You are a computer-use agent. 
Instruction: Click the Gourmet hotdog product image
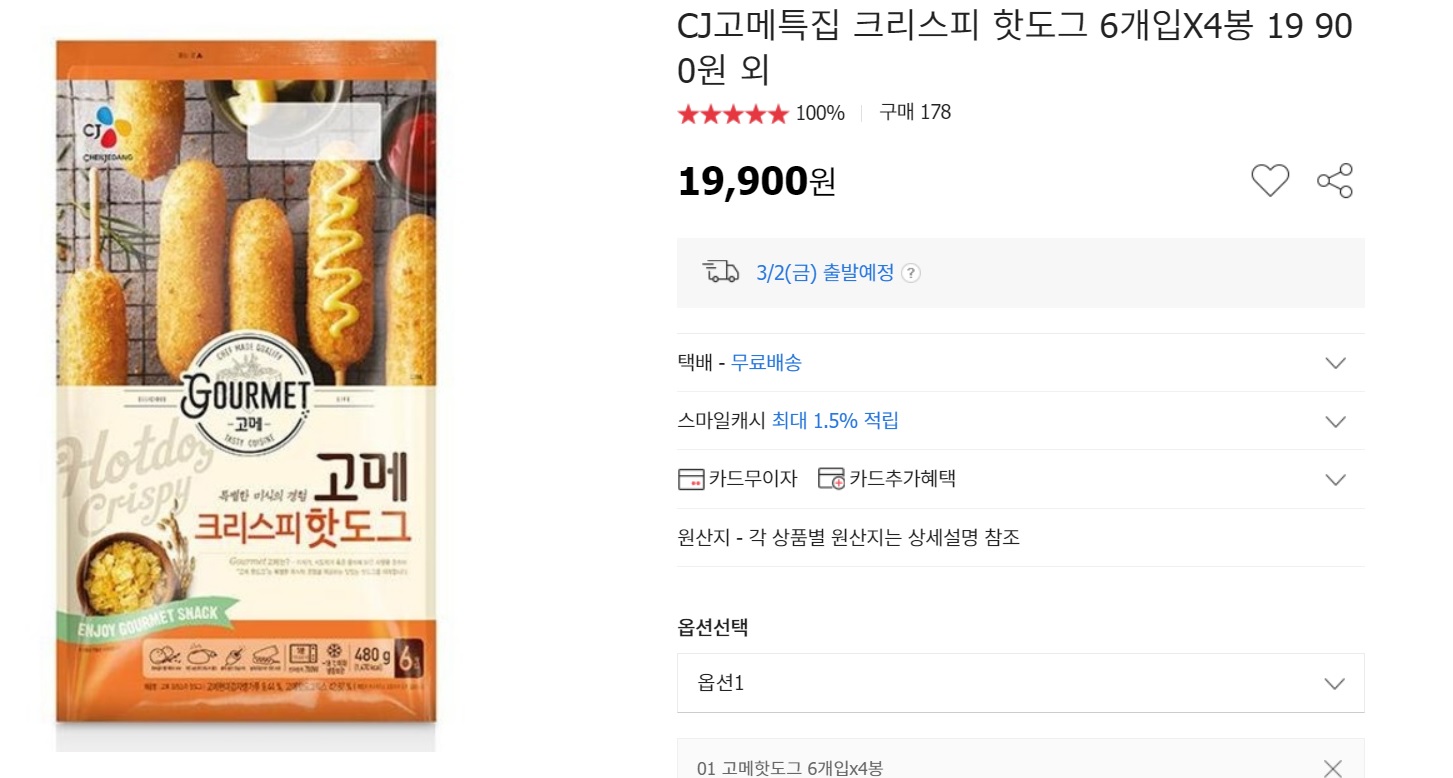coord(246,395)
